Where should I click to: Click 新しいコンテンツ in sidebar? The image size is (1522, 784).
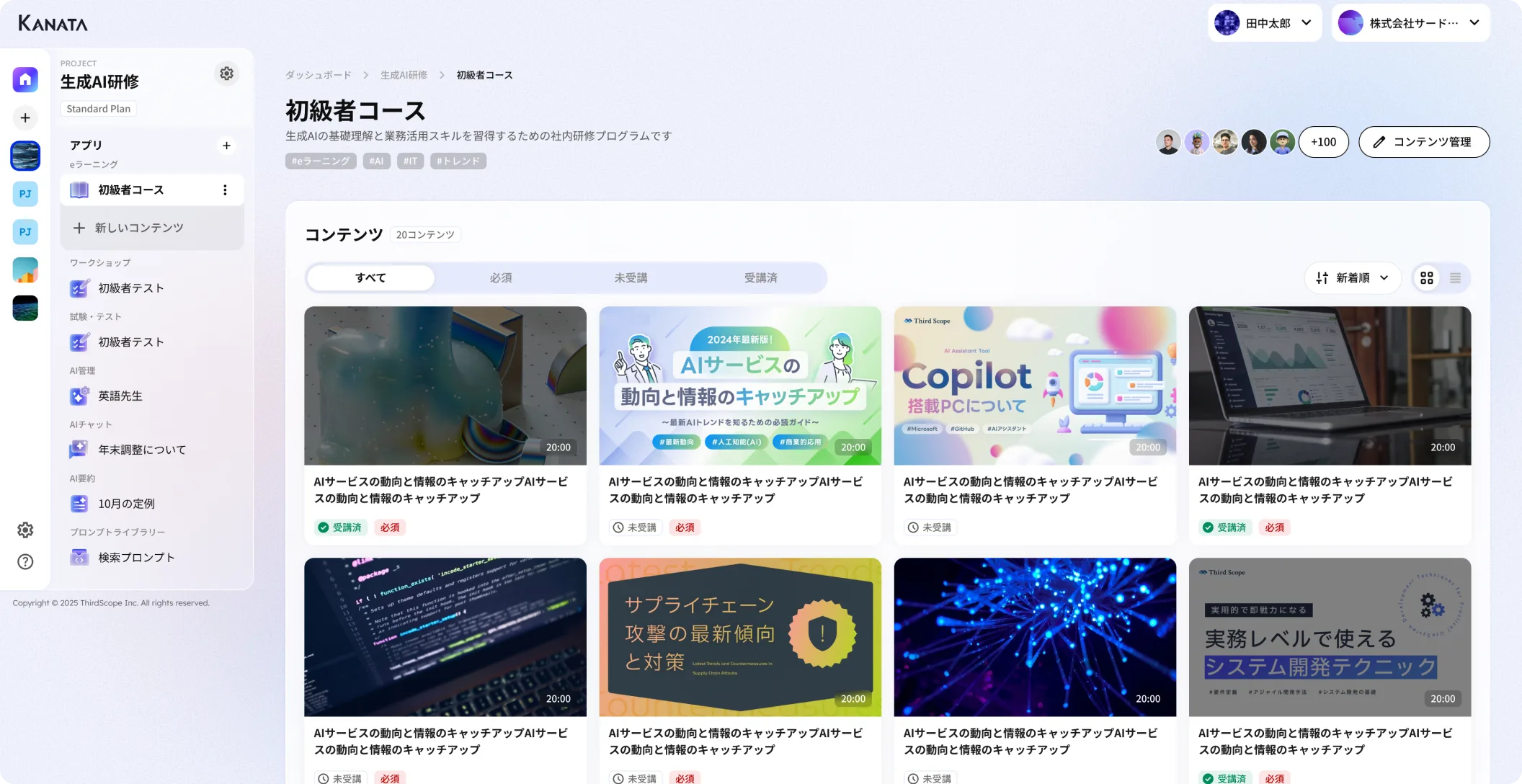coord(138,228)
